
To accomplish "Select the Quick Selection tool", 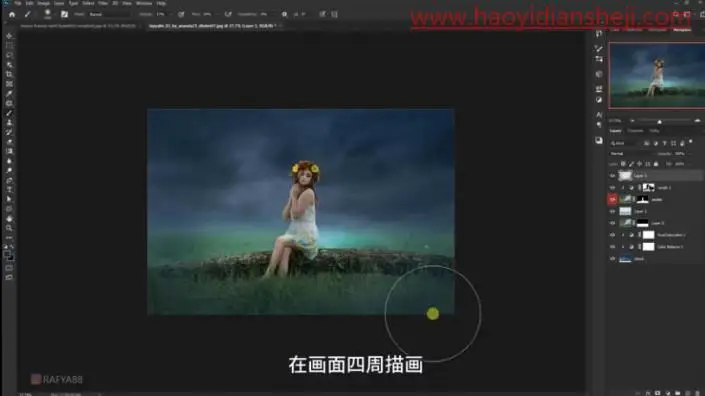I will click(x=9, y=65).
